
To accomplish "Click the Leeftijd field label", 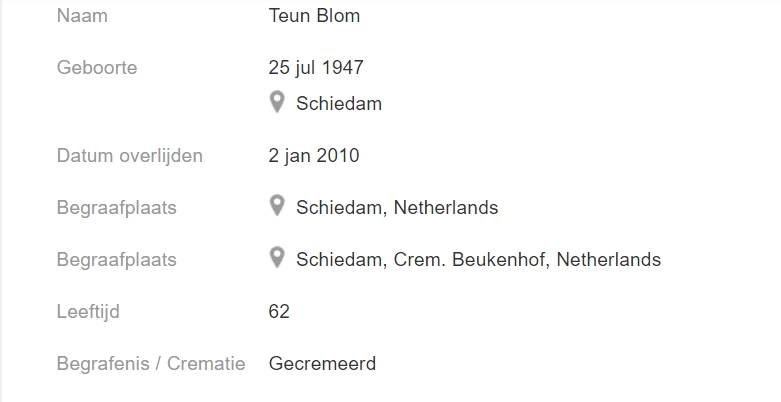I will point(88,311).
